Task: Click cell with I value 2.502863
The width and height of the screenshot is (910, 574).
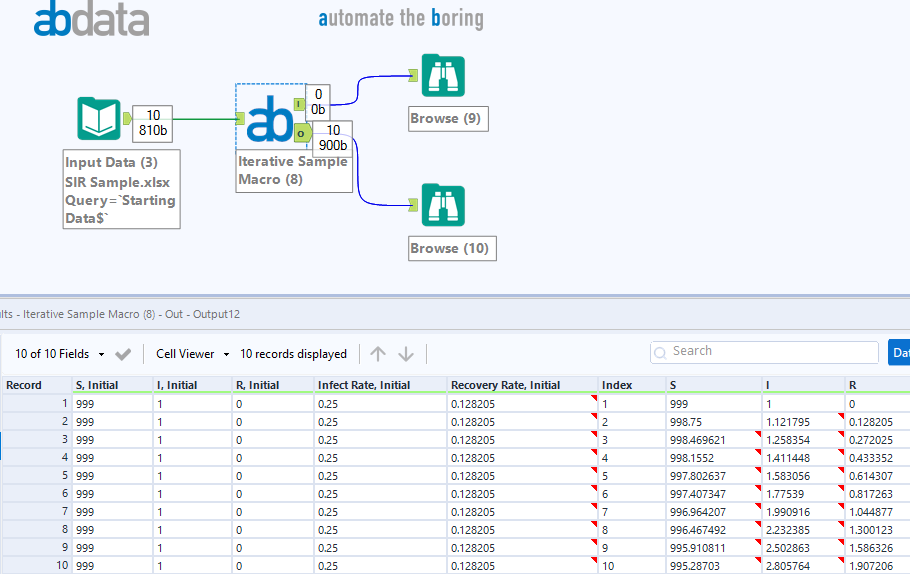Action: 804,548
